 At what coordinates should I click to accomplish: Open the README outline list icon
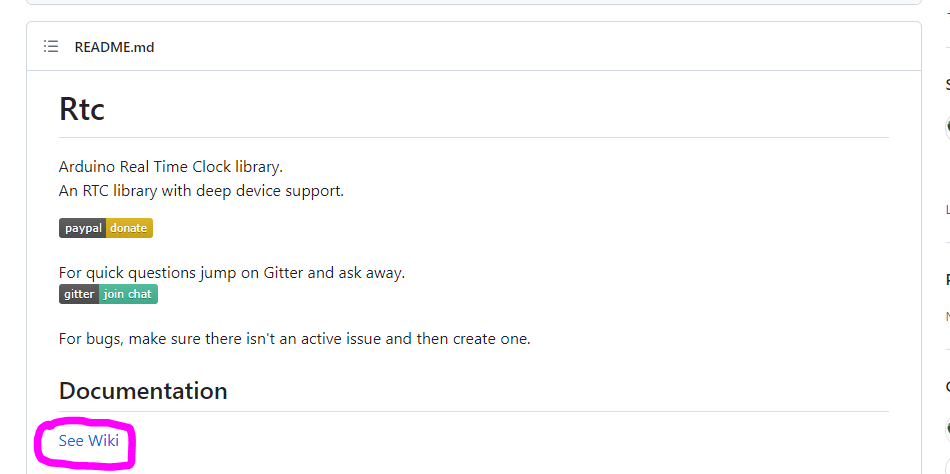(x=51, y=47)
